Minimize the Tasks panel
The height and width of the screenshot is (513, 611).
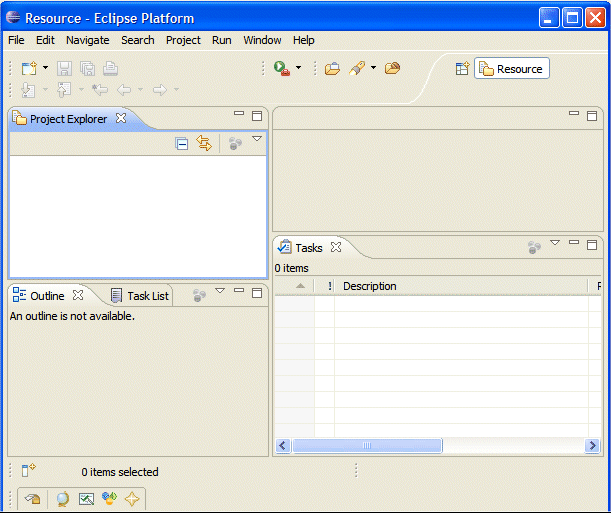tap(574, 242)
